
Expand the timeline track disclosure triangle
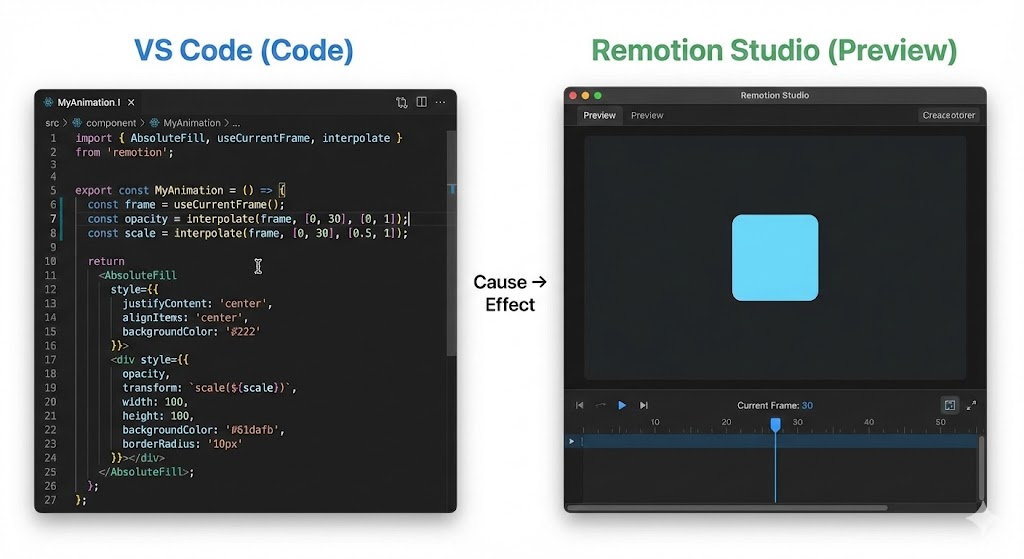pos(572,441)
